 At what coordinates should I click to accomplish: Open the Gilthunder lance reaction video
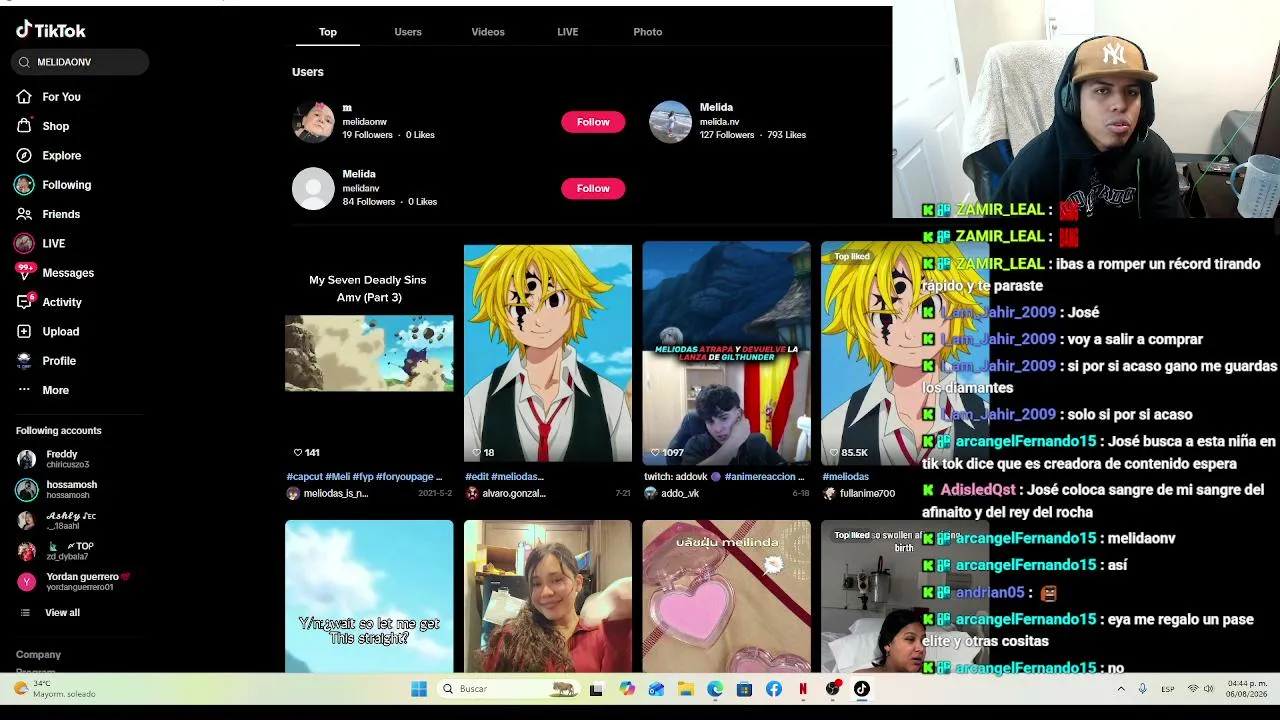(x=727, y=353)
